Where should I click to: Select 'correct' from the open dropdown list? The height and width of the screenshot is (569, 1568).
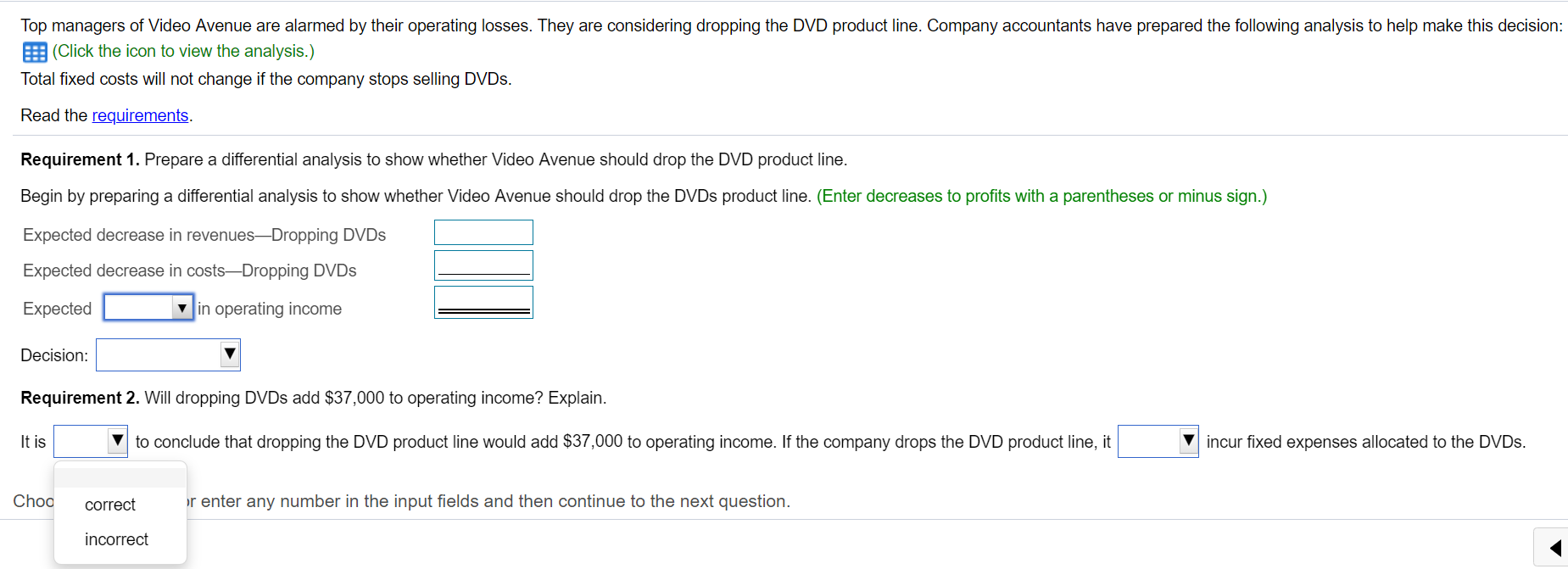click(x=109, y=505)
